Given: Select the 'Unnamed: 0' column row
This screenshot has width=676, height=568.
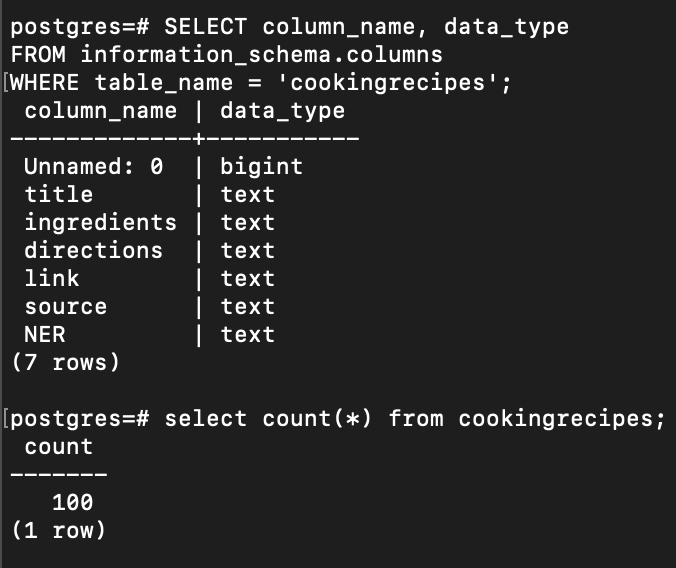Looking at the screenshot, I should 164,166.
